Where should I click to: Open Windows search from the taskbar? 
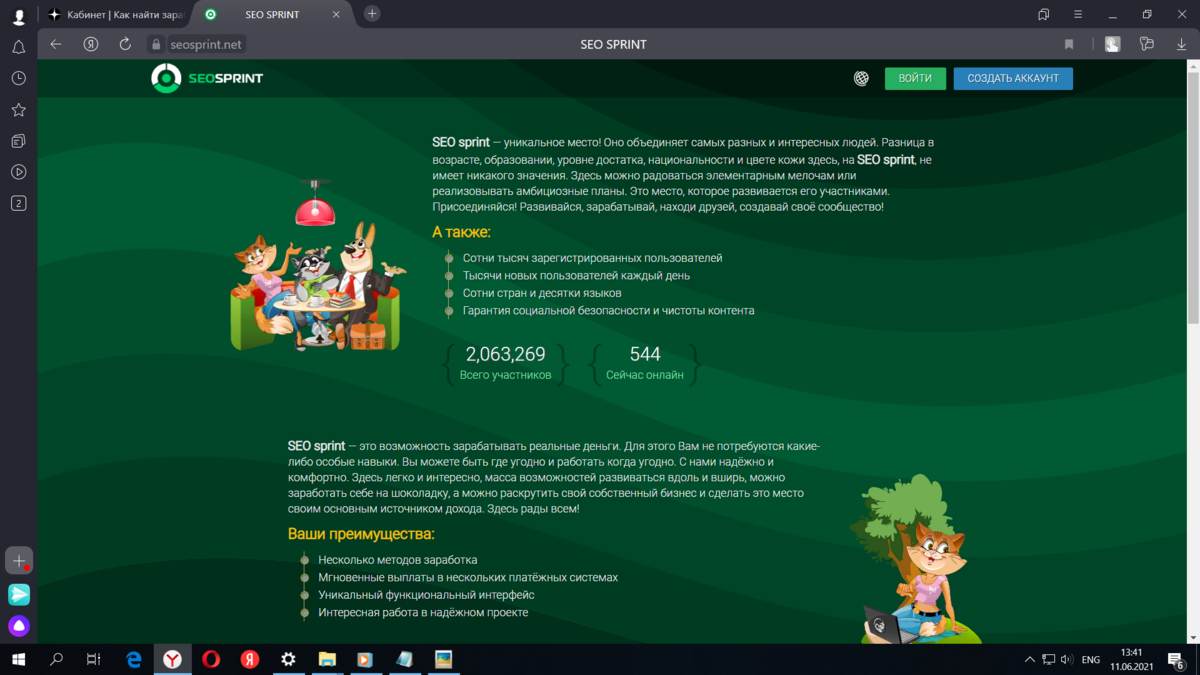coord(56,659)
